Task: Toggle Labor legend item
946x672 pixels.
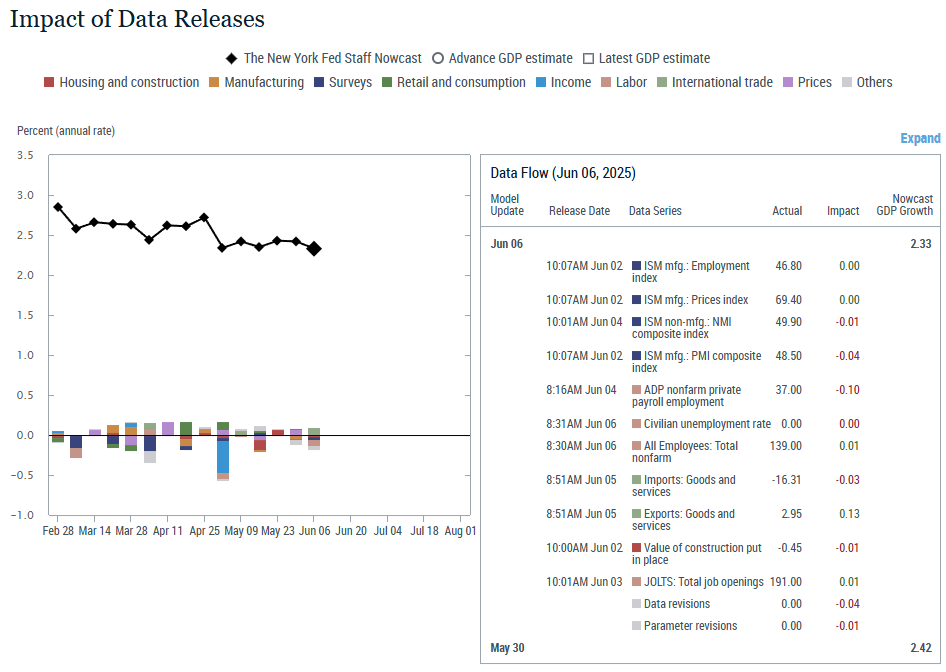Action: coord(624,82)
